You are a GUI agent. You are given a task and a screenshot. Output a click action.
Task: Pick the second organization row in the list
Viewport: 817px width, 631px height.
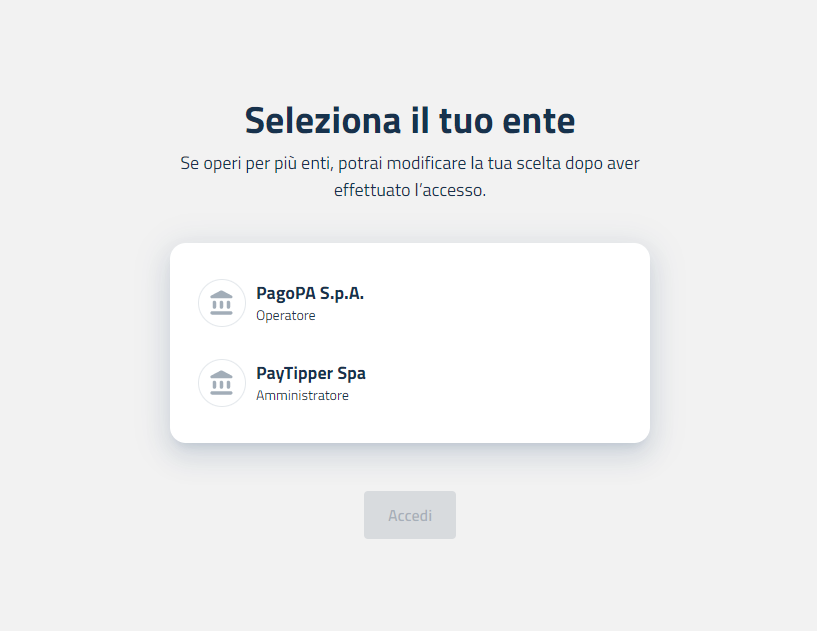(x=410, y=383)
